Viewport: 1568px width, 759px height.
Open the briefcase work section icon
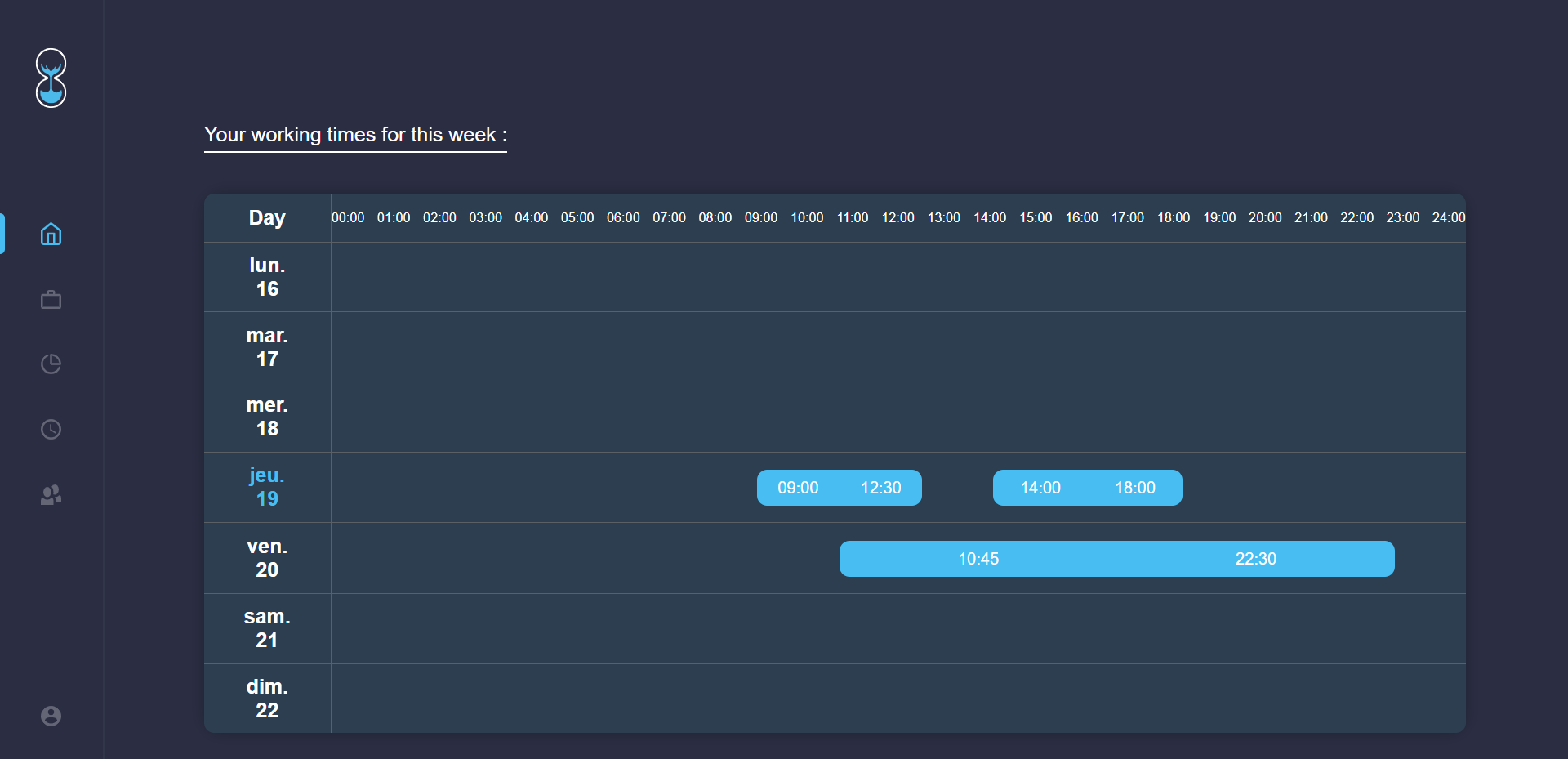pos(51,300)
